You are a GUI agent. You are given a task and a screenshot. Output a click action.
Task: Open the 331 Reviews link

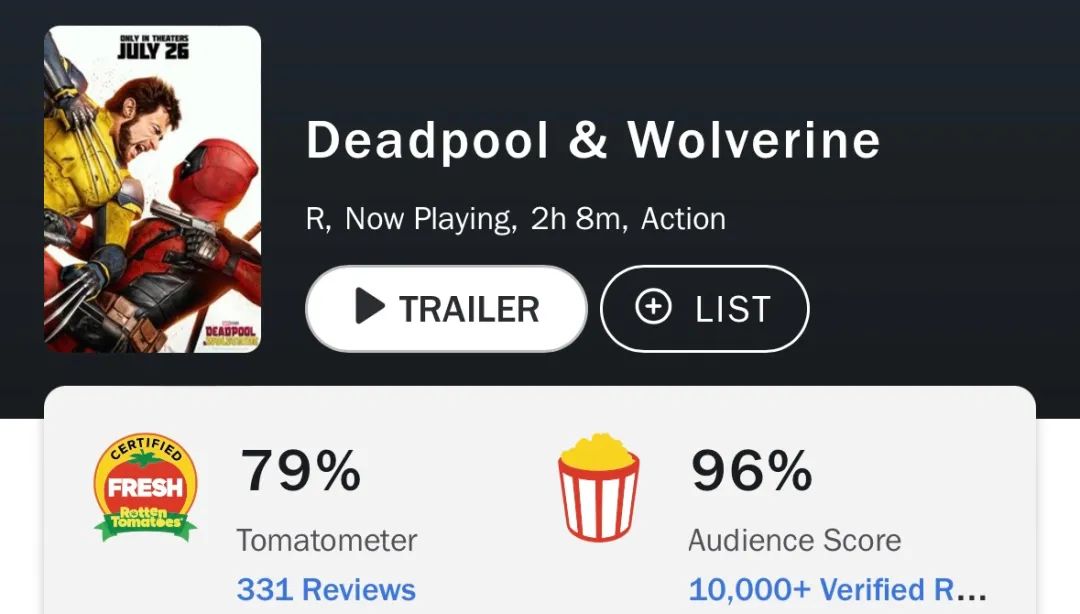(x=326, y=589)
